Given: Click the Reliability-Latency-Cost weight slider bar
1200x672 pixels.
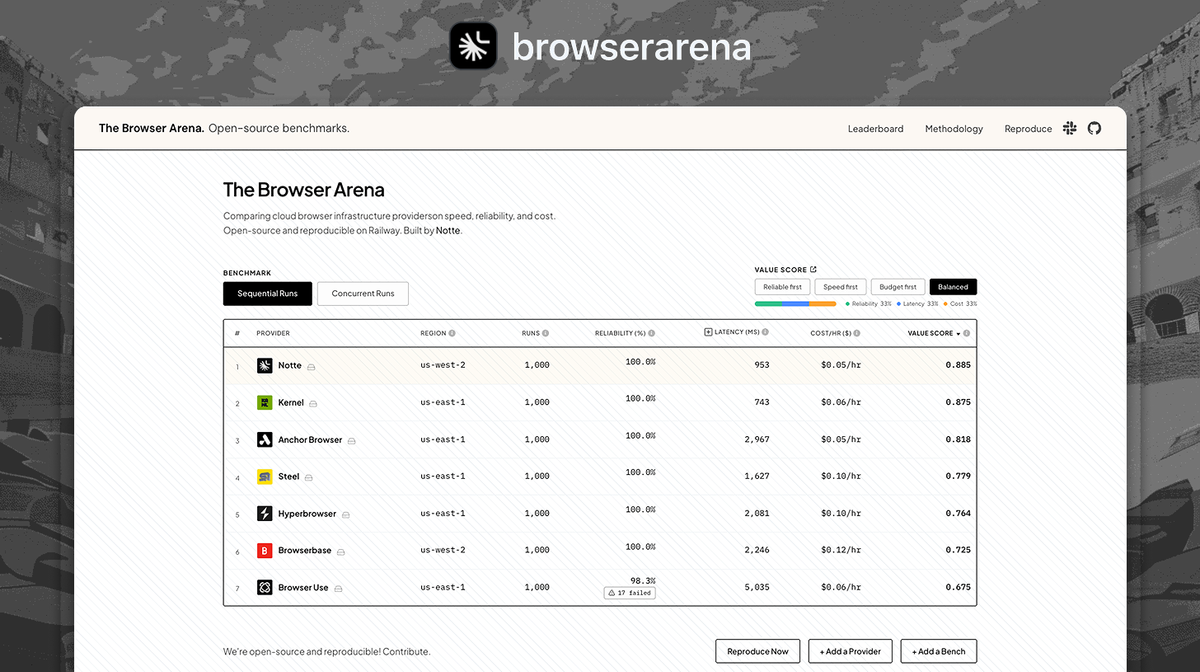Looking at the screenshot, I should pyautogui.click(x=795, y=301).
